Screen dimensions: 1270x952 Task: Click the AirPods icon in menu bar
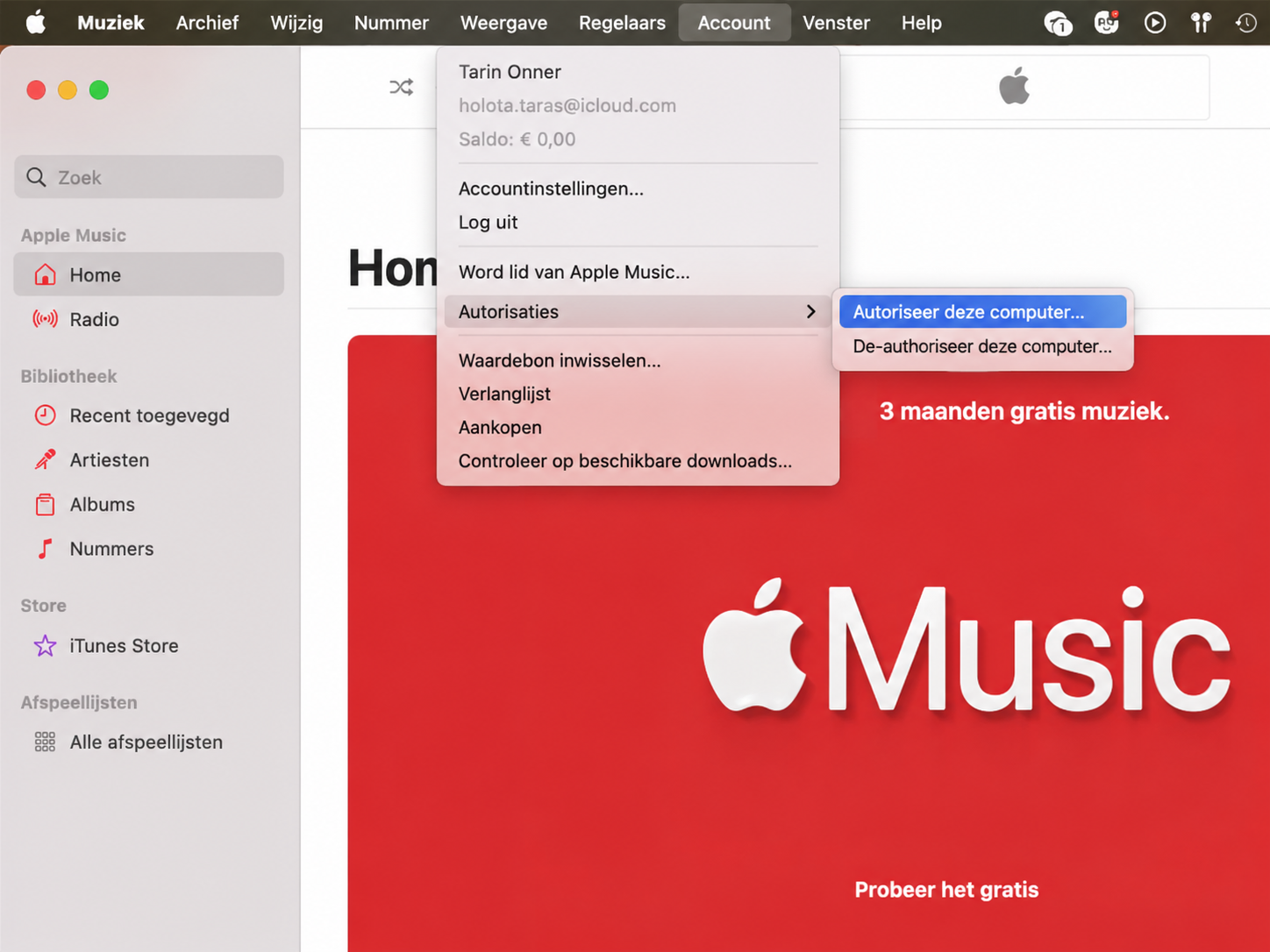click(x=1201, y=23)
